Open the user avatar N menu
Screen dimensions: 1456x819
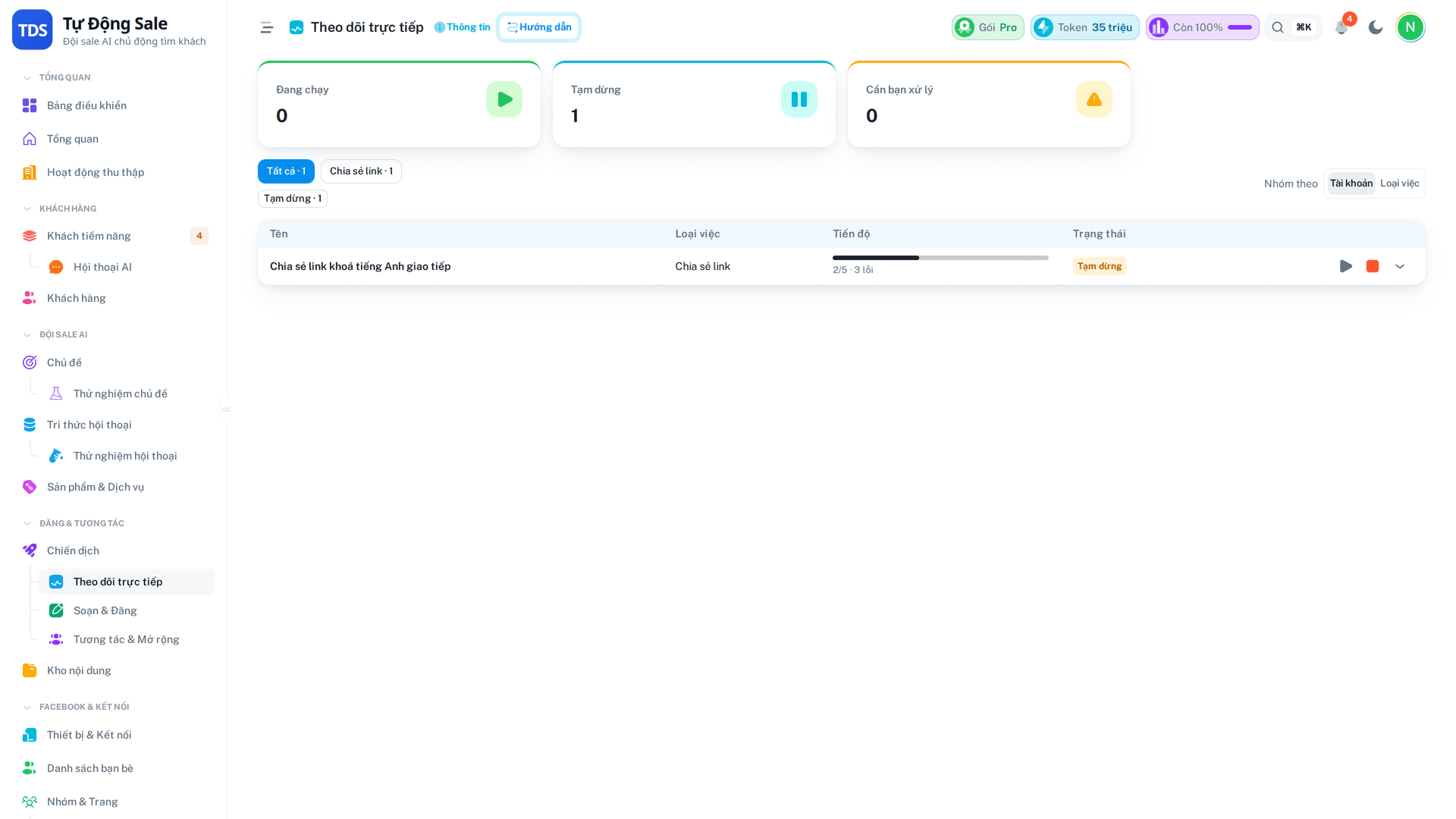pyautogui.click(x=1410, y=27)
